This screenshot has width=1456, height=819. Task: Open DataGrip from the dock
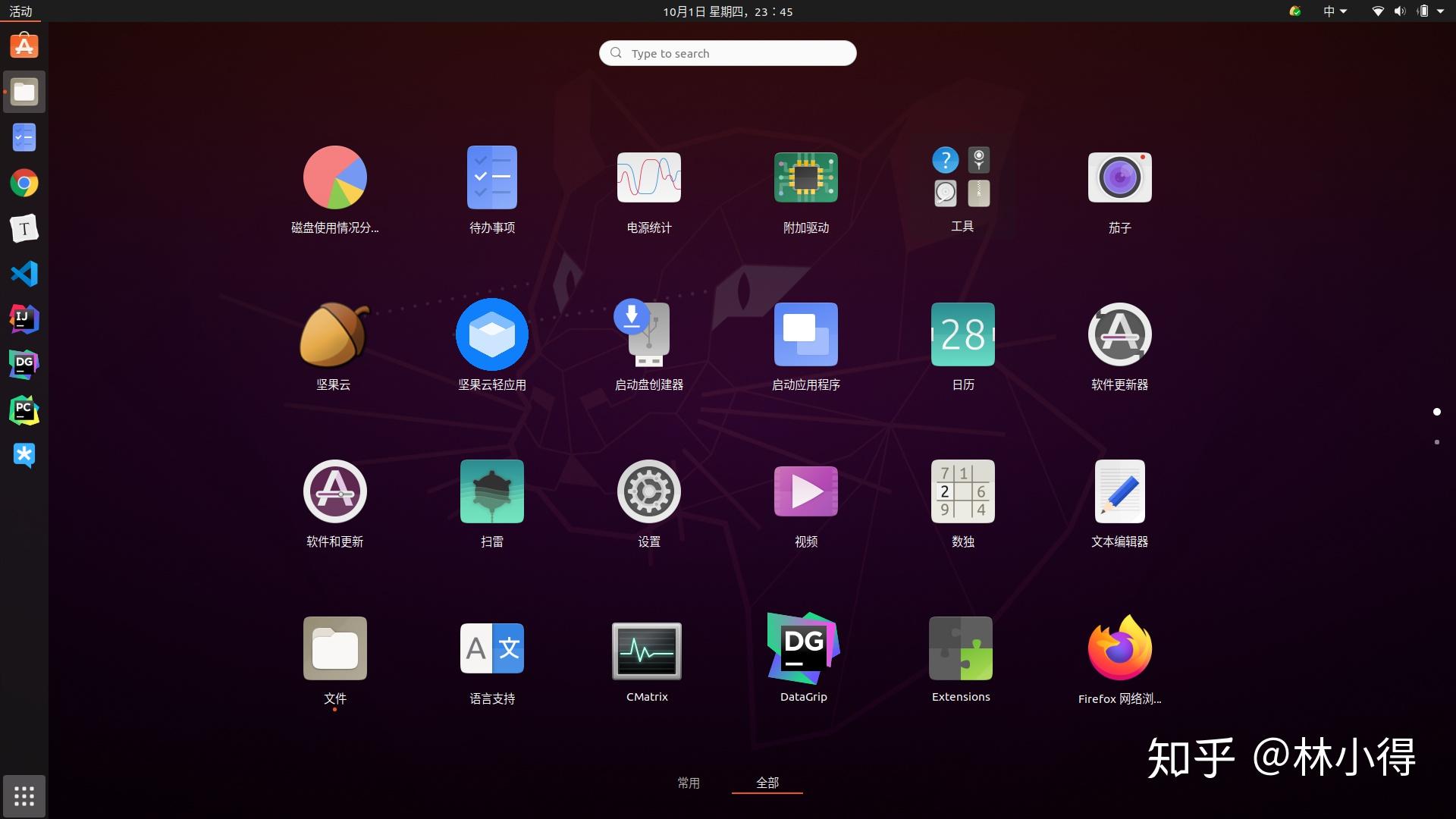(x=24, y=365)
